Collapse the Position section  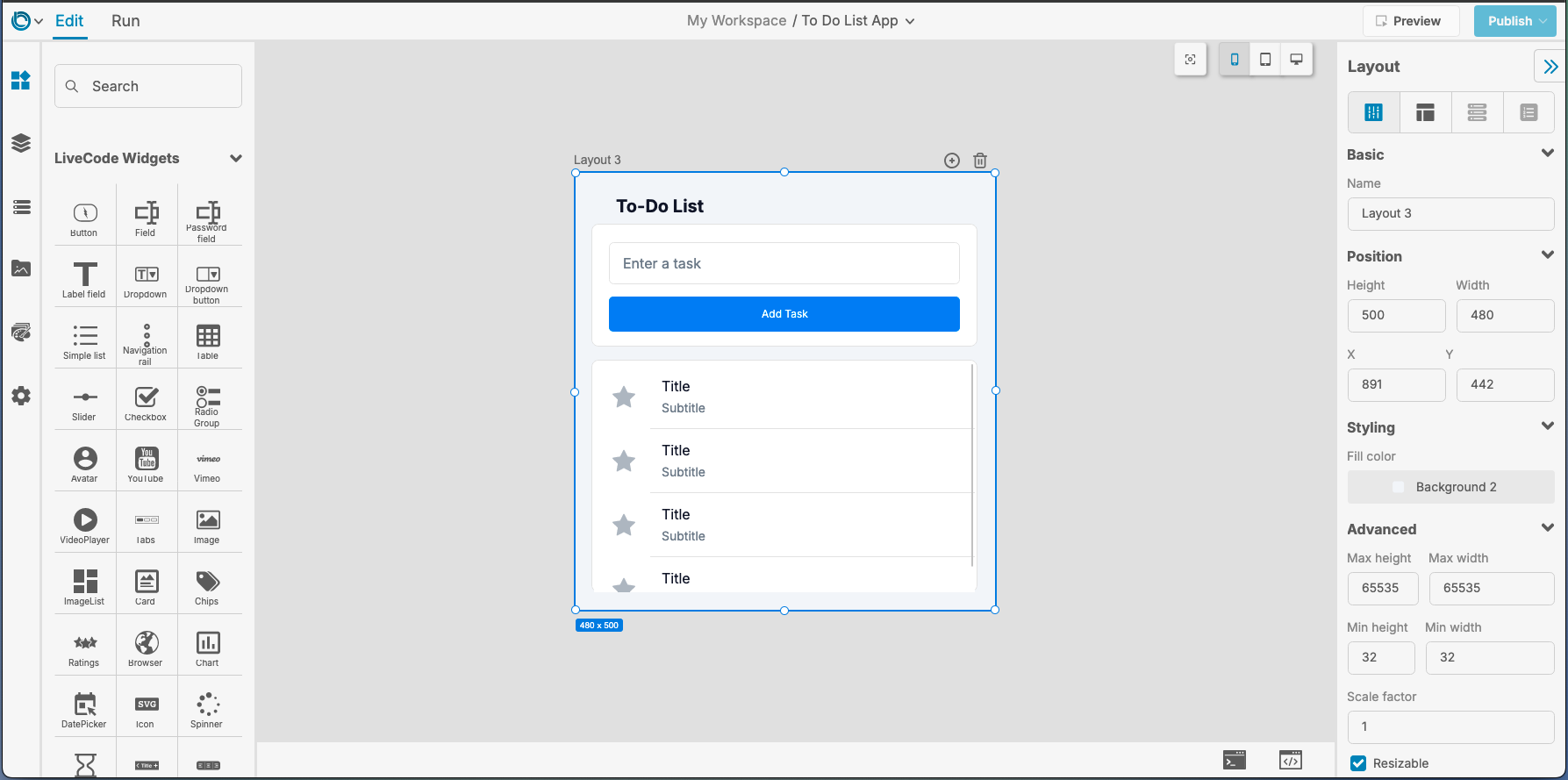1548,255
